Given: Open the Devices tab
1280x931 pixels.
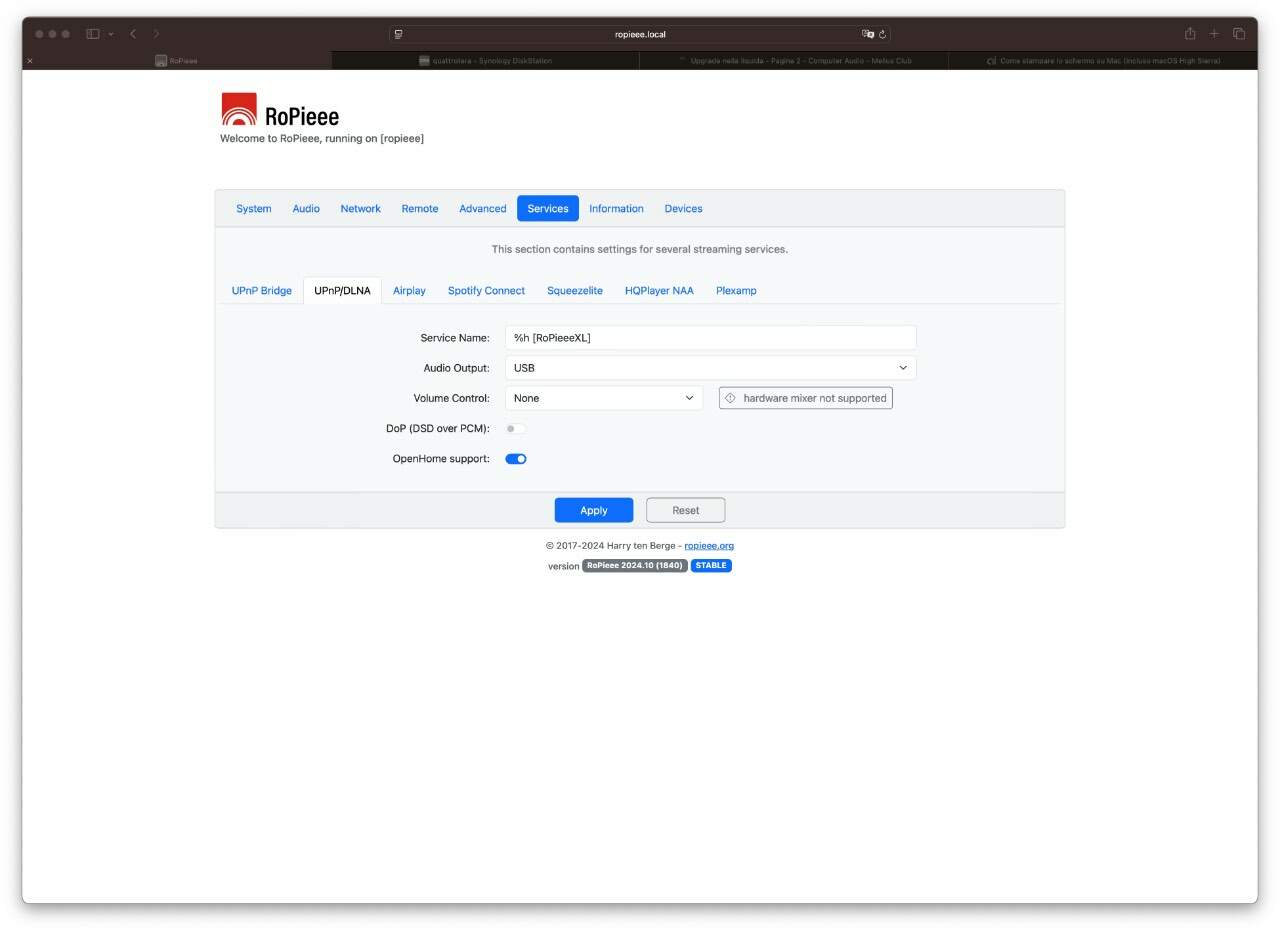Looking at the screenshot, I should click(x=683, y=208).
